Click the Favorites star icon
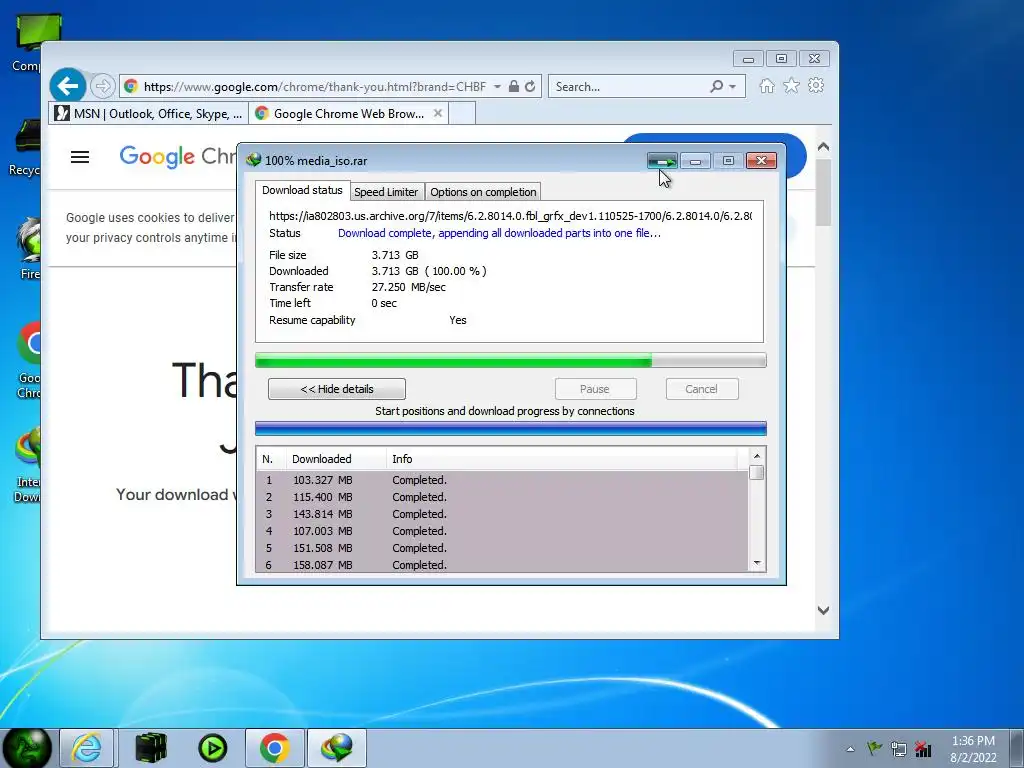This screenshot has width=1024, height=768. (x=792, y=86)
